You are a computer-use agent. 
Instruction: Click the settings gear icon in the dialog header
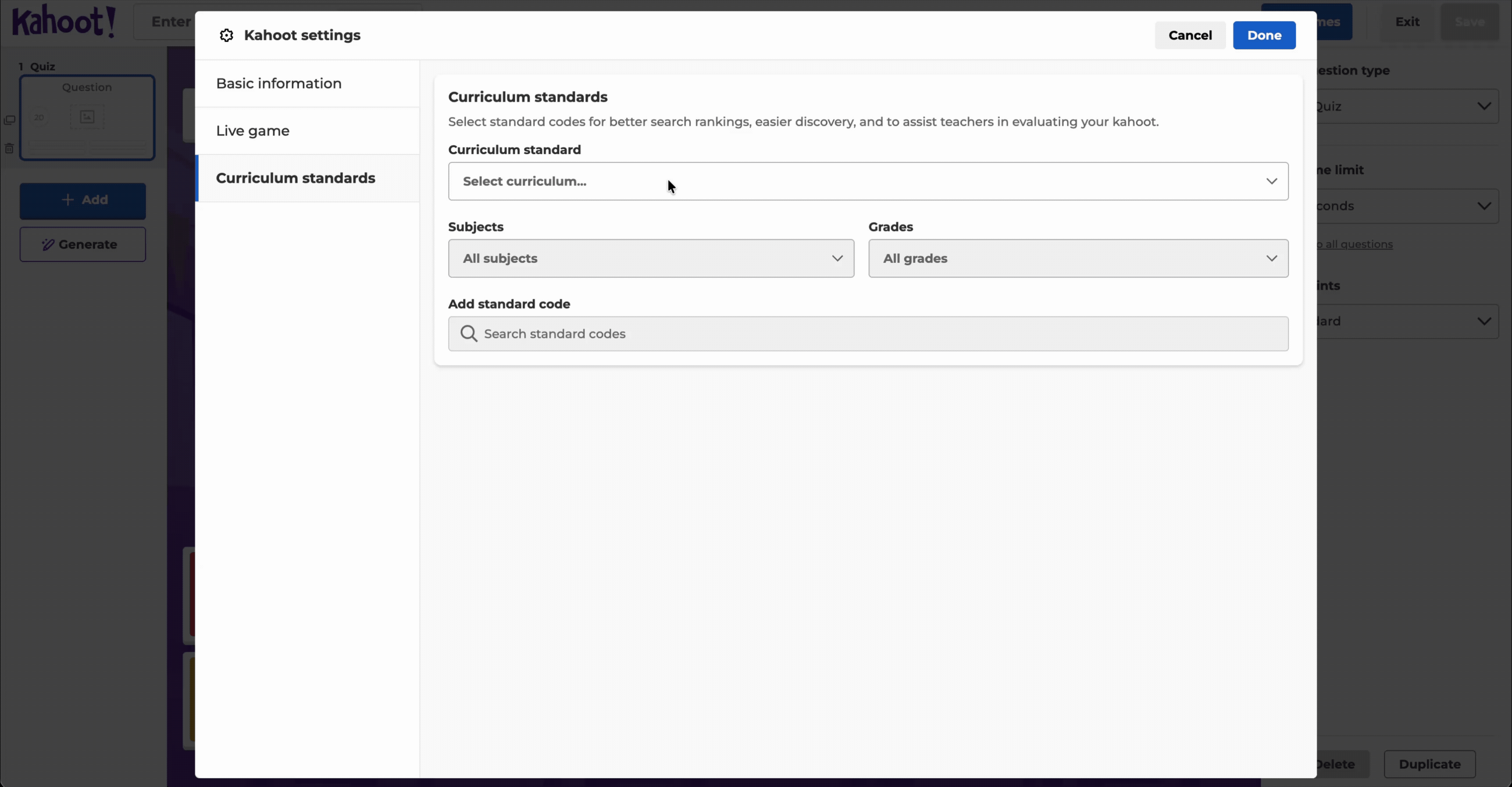tap(226, 35)
